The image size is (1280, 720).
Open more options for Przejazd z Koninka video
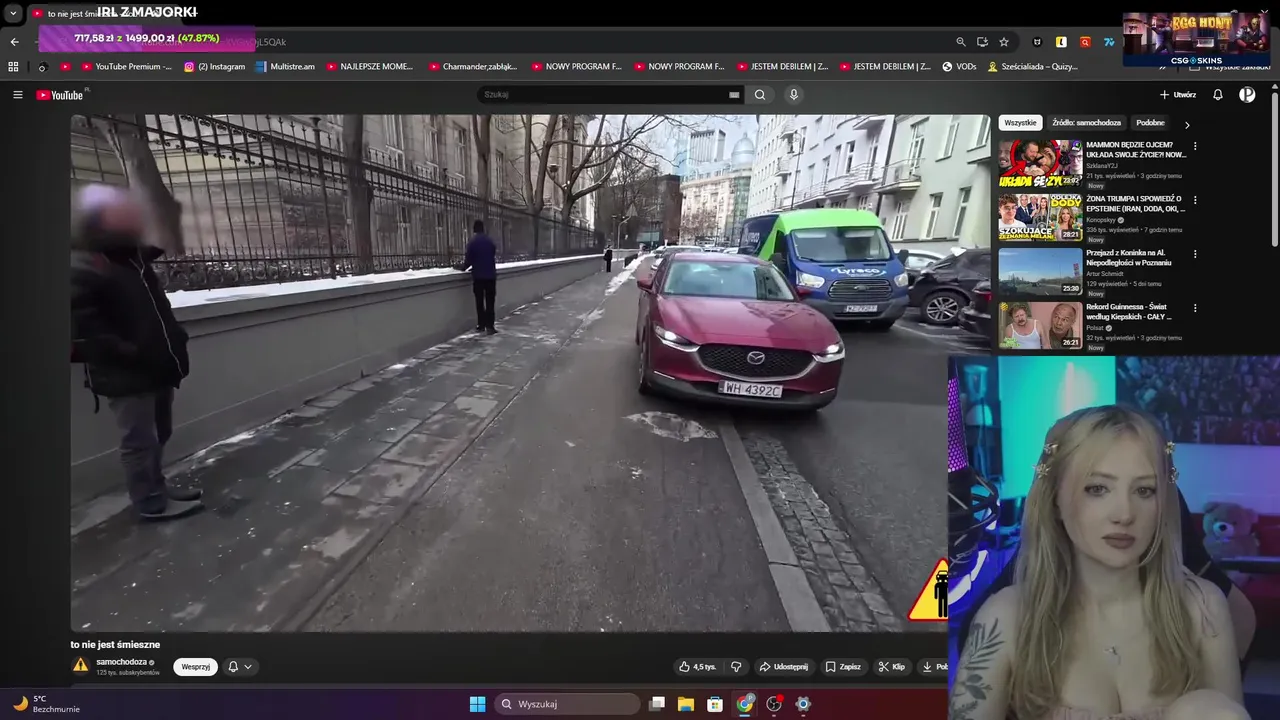pos(1195,254)
